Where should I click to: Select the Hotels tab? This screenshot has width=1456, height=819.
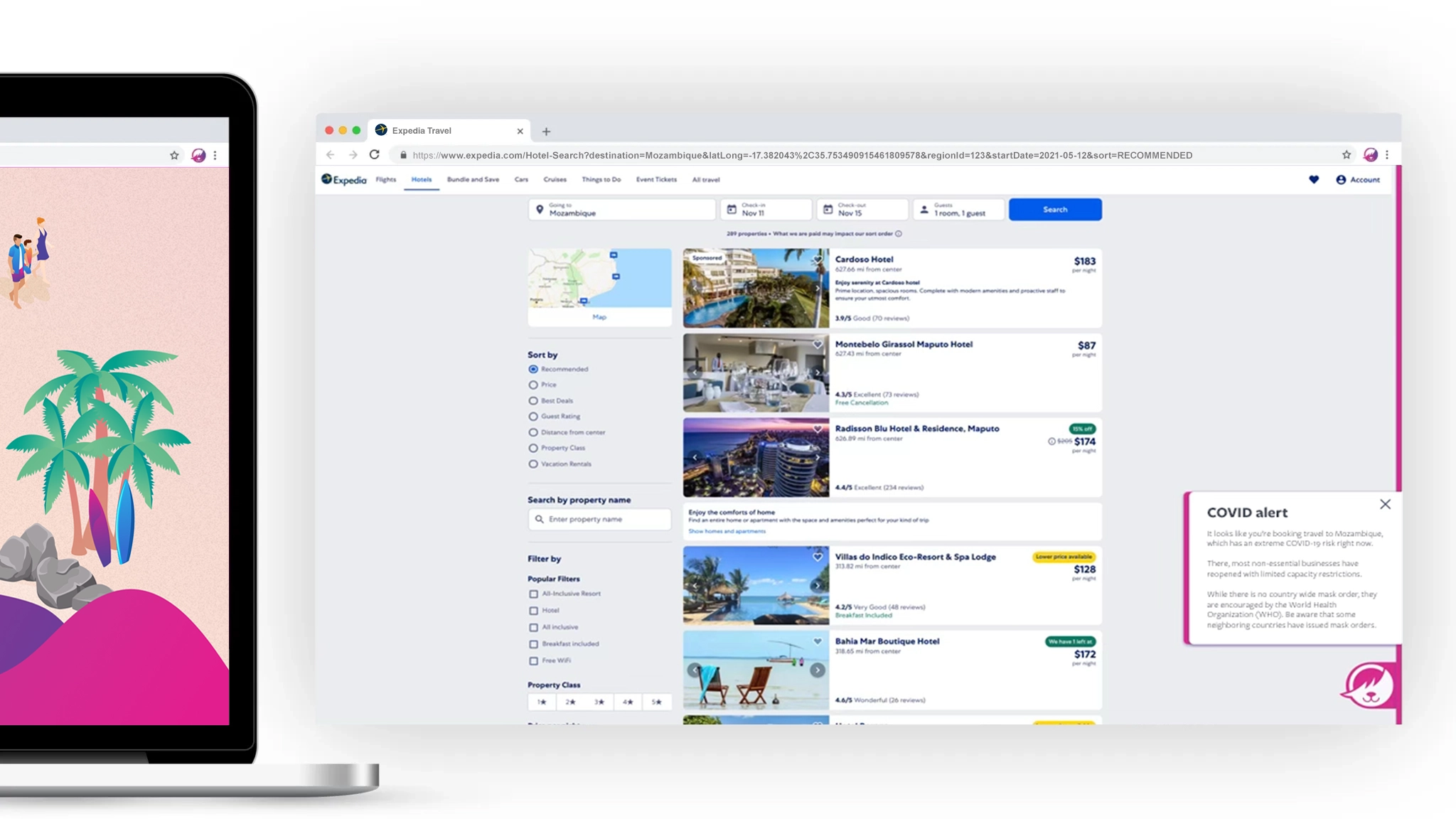(422, 180)
